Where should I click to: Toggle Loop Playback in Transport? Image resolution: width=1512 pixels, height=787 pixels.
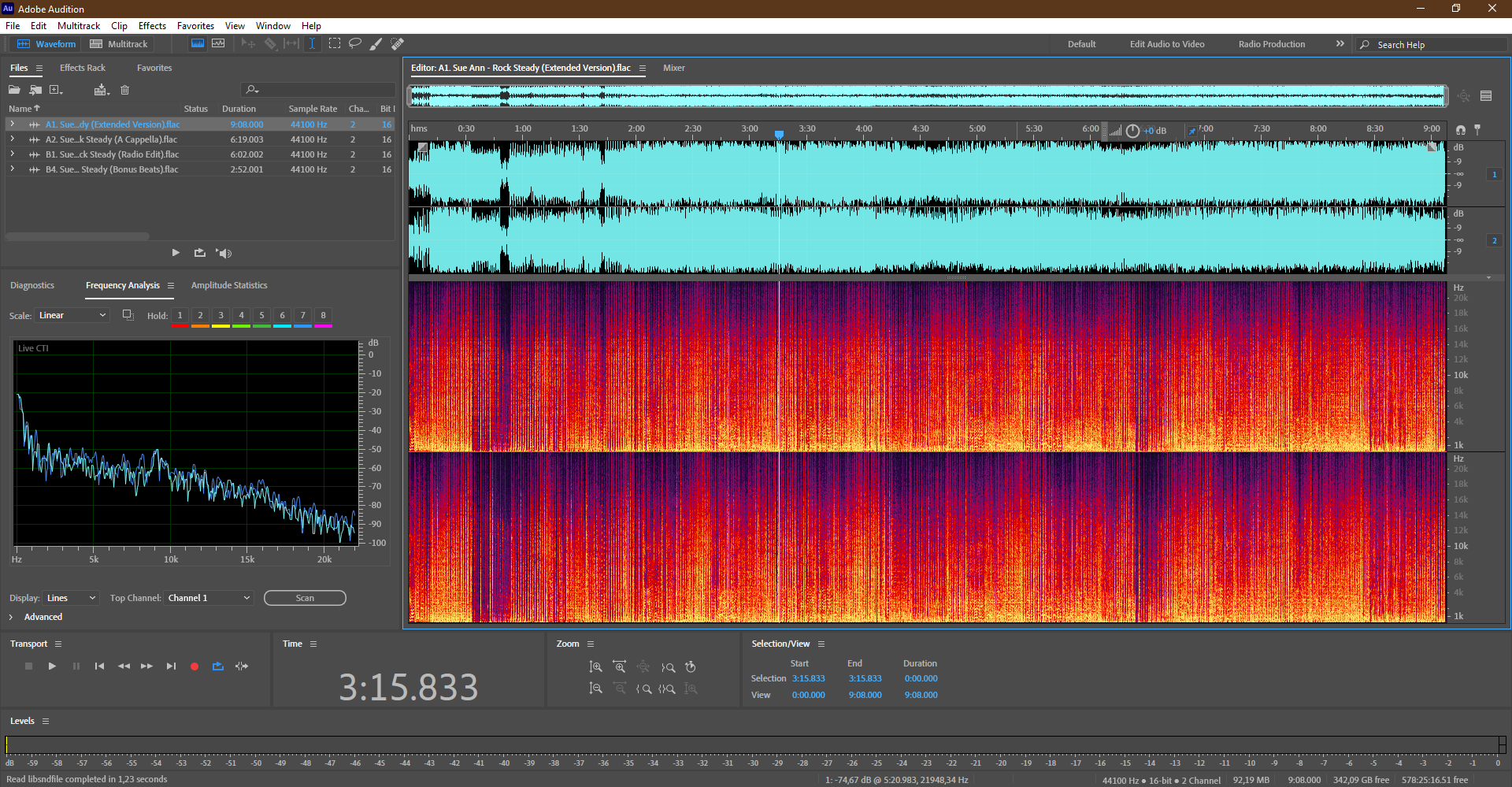[x=218, y=666]
